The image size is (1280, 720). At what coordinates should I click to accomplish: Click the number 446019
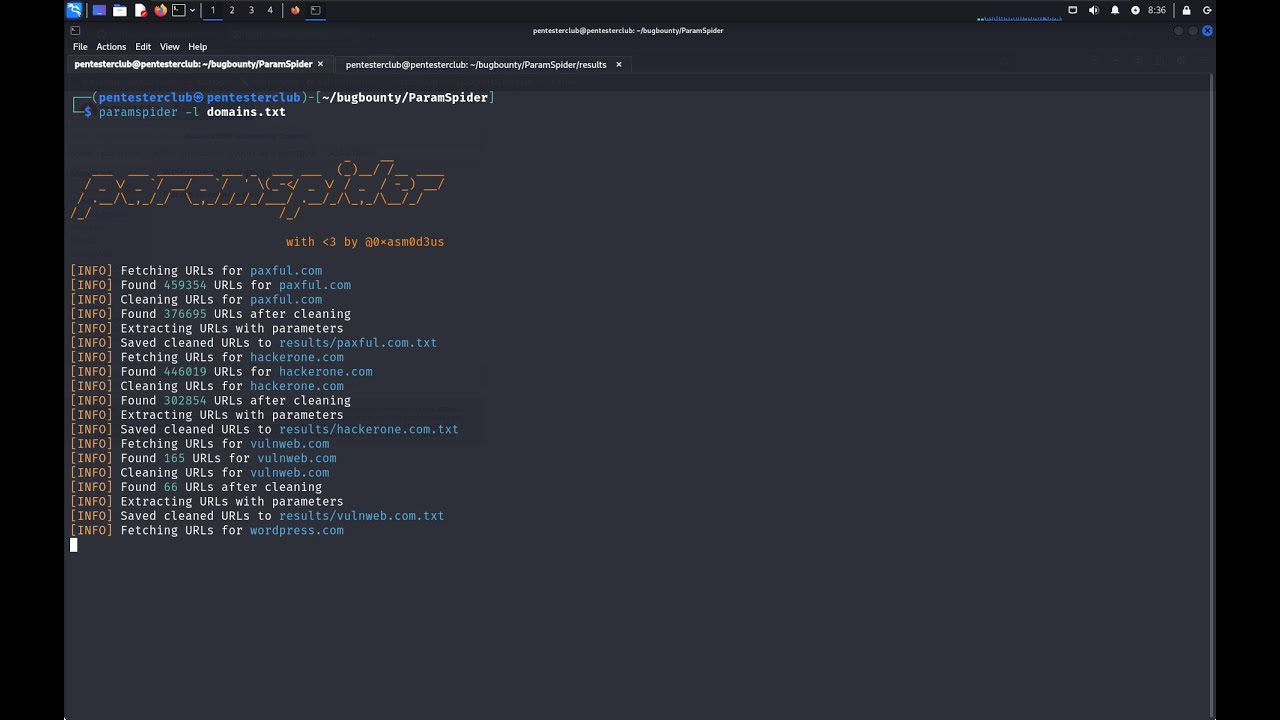click(185, 372)
